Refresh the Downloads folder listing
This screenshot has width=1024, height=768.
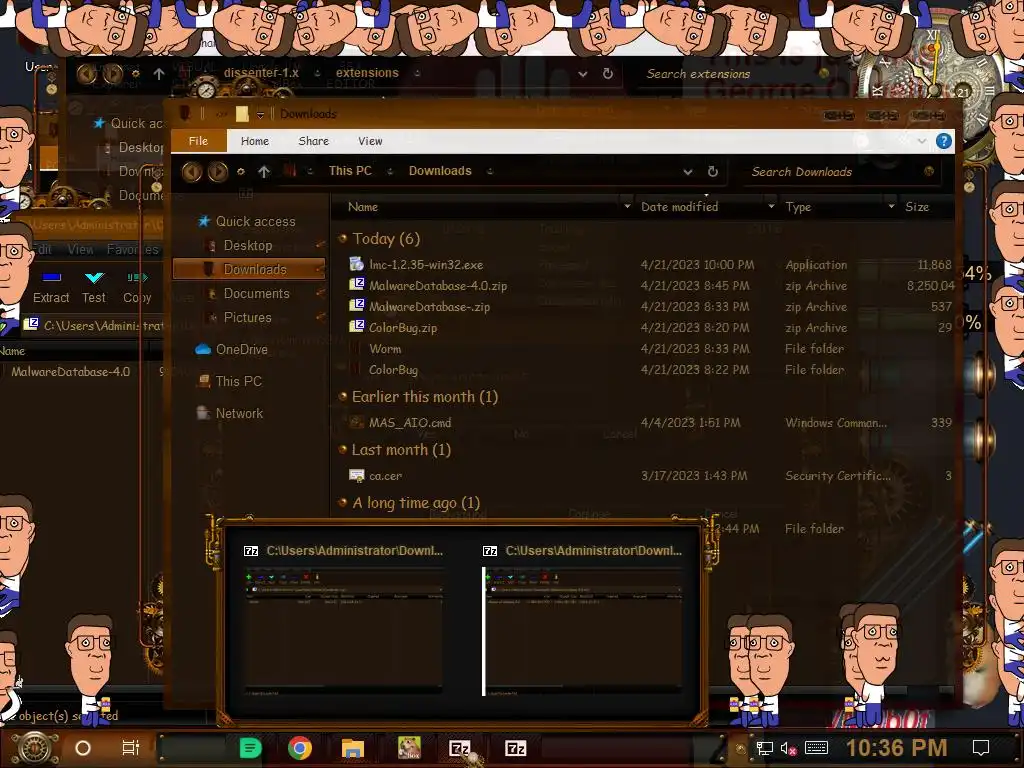point(713,171)
